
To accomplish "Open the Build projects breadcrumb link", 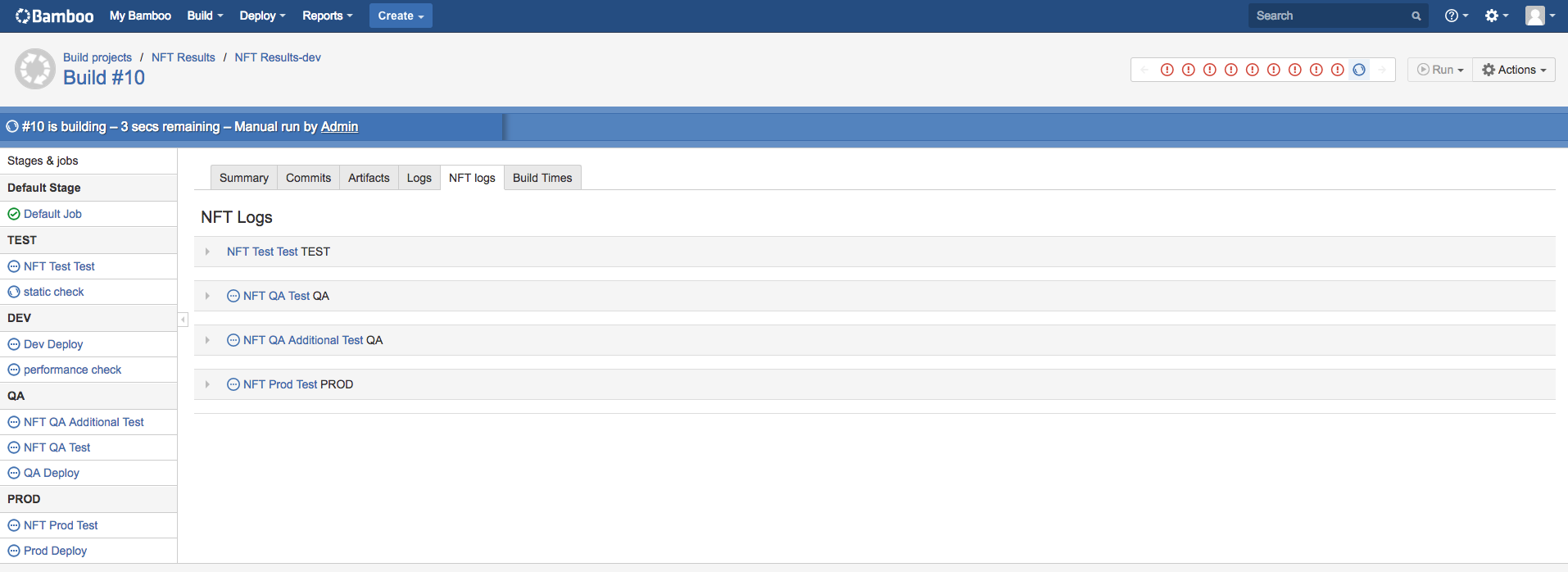I will 97,57.
